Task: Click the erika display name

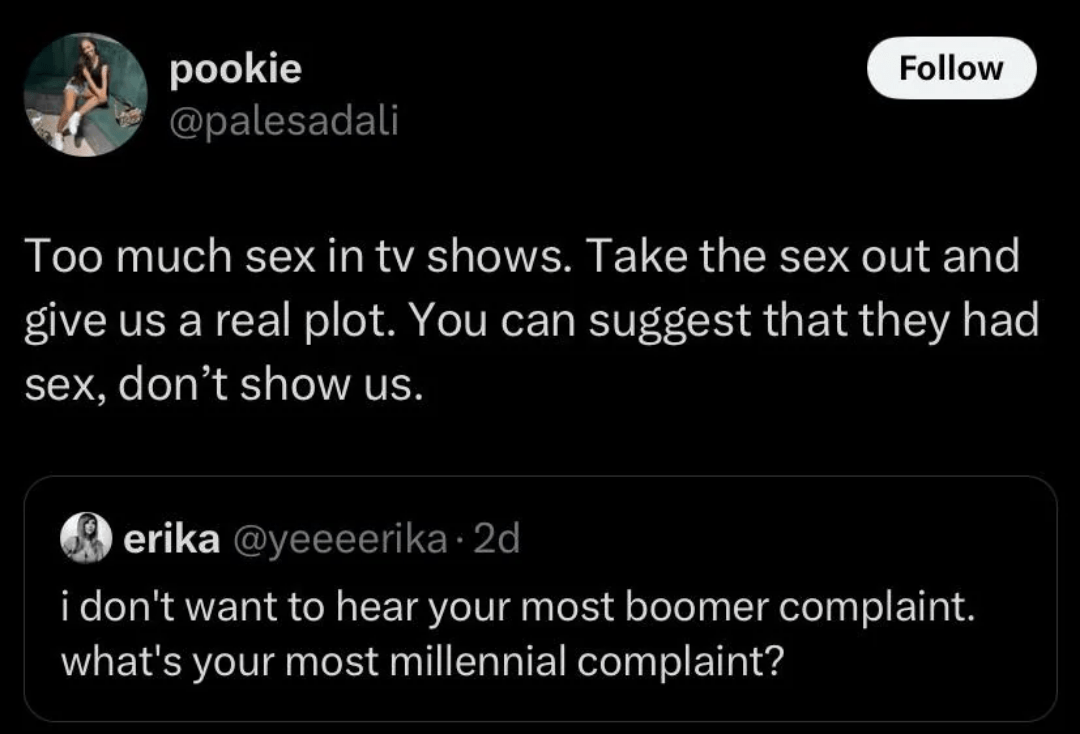Action: point(171,540)
